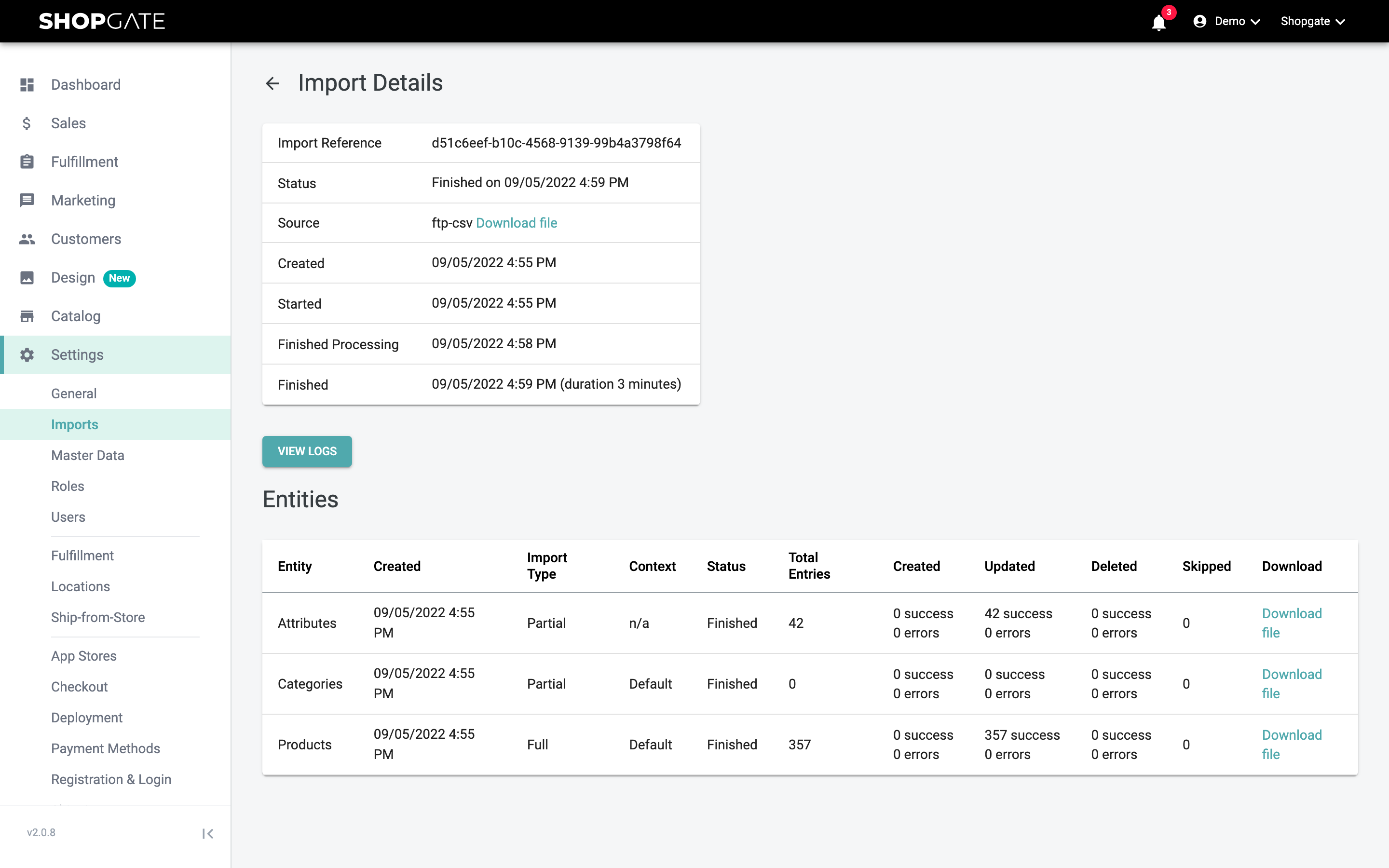Click the Attributes entity cell

[307, 624]
